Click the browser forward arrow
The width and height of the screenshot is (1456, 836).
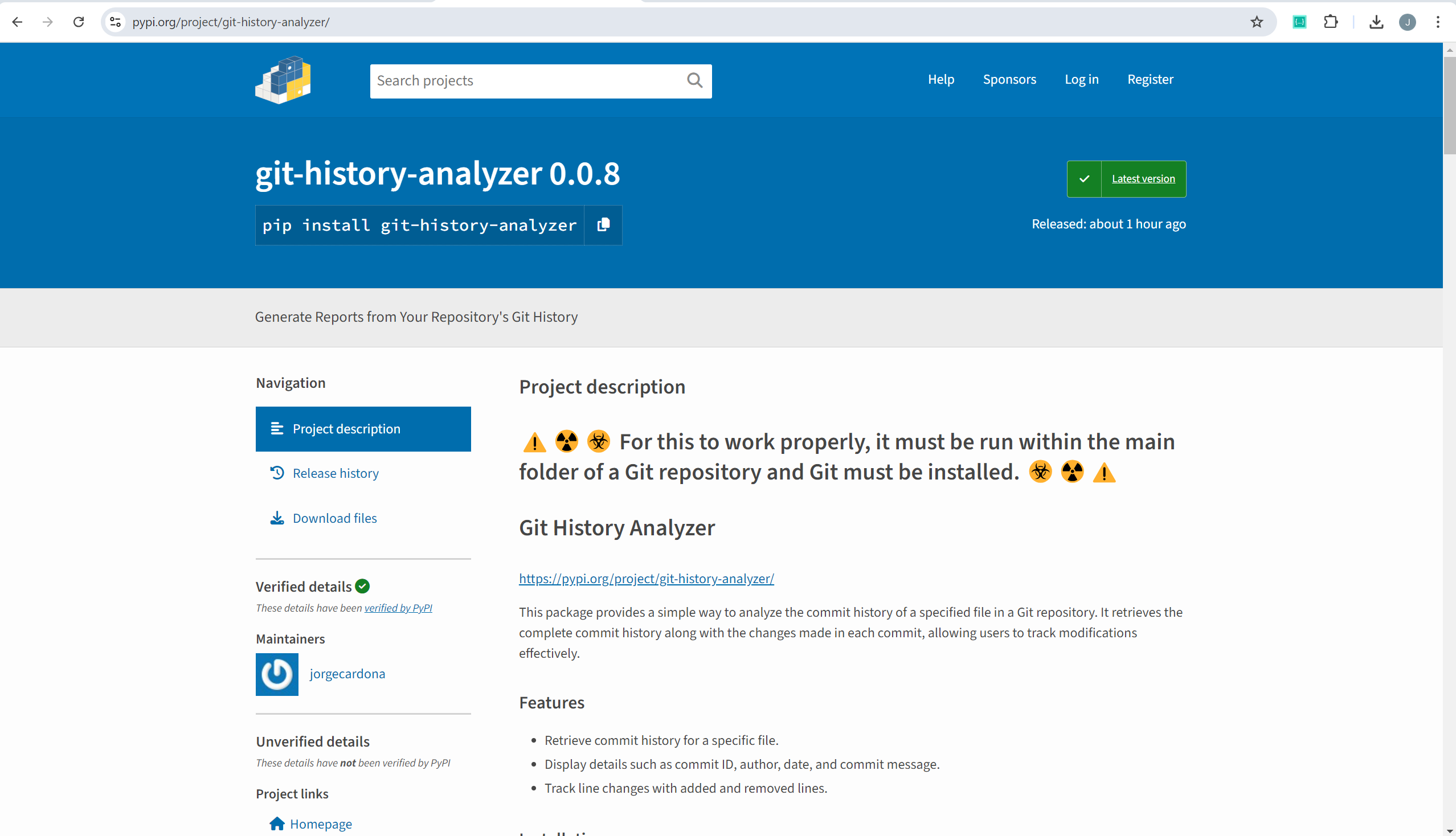(48, 22)
